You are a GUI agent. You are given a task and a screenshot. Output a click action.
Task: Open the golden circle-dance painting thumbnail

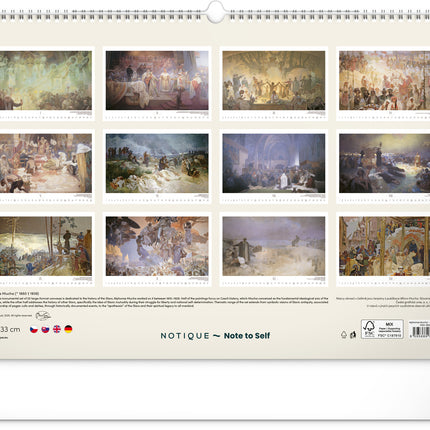tap(274, 80)
